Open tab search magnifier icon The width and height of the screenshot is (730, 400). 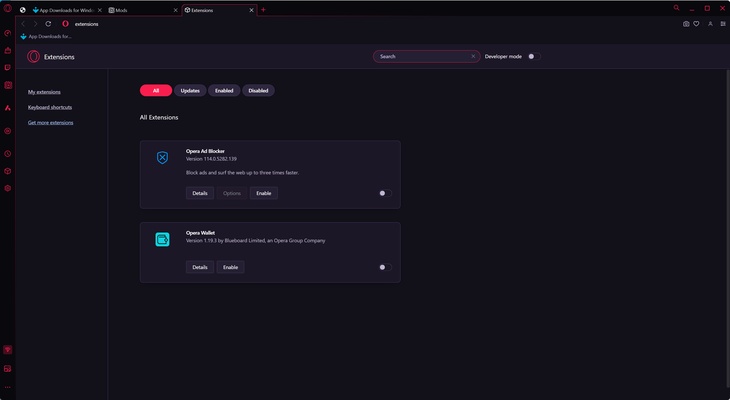click(676, 8)
